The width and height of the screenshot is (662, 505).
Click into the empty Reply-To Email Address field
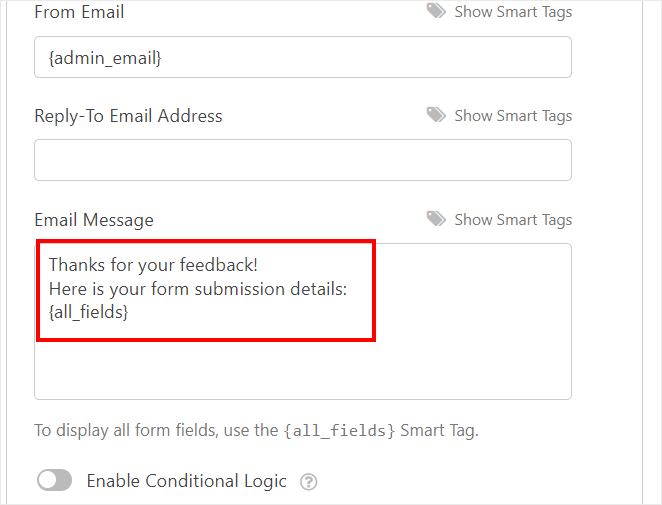click(x=302, y=160)
